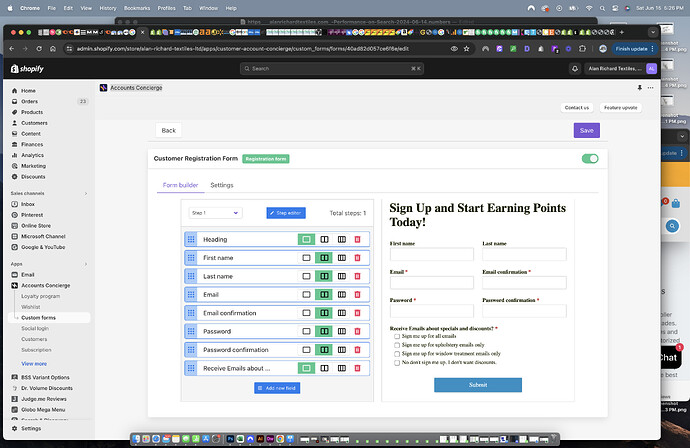Add new field to form
Viewport: 690px width, 448px height.
click(x=277, y=388)
